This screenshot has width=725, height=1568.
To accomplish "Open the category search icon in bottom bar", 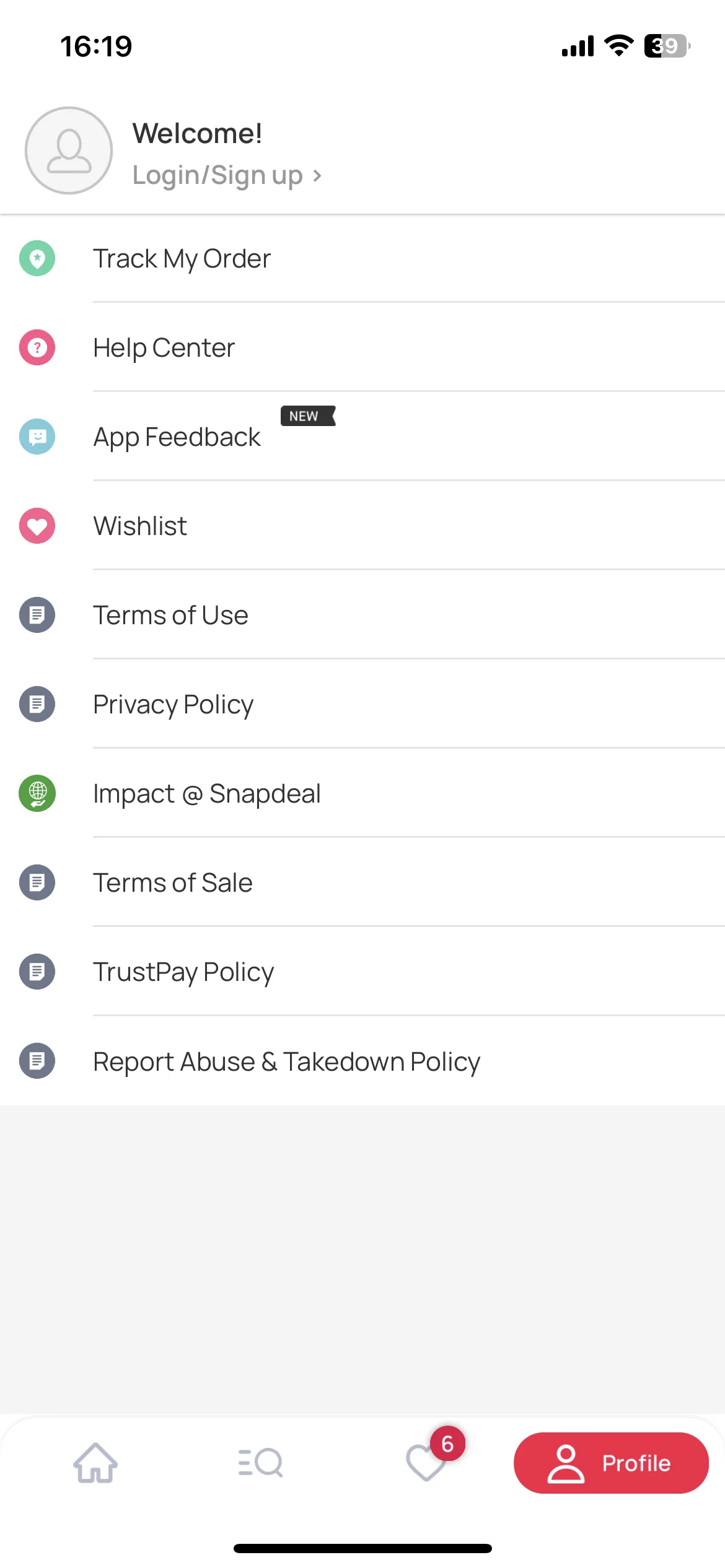I will coord(260,1463).
